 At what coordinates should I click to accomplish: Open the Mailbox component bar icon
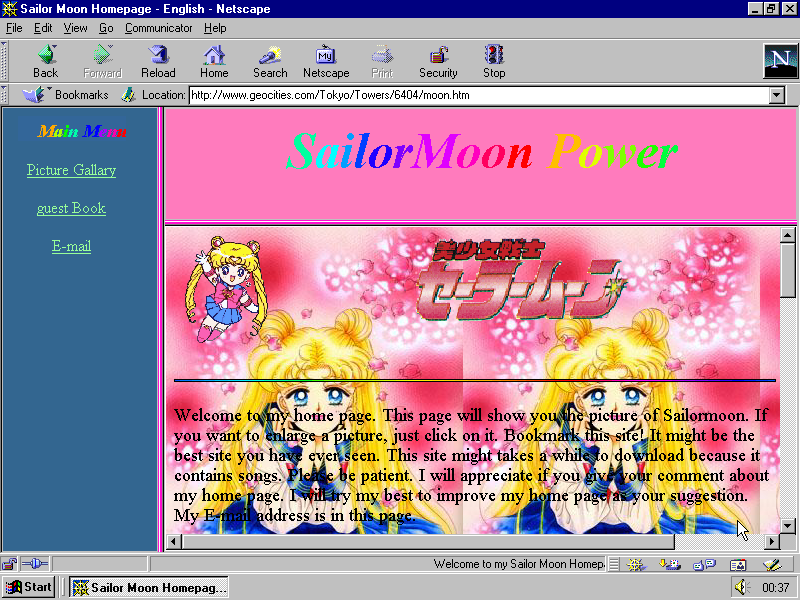670,564
